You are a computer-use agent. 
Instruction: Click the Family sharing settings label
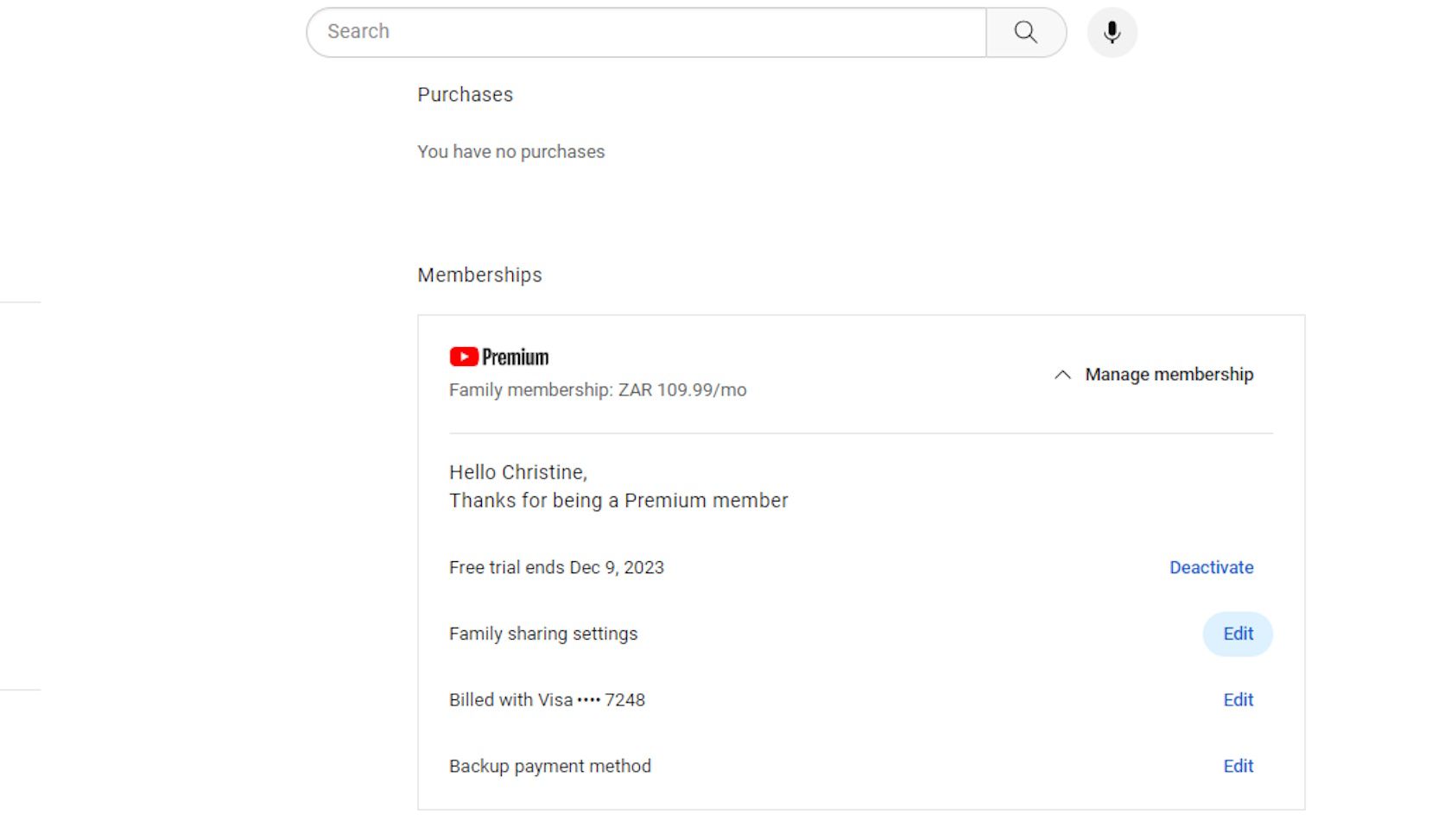pyautogui.click(x=542, y=633)
